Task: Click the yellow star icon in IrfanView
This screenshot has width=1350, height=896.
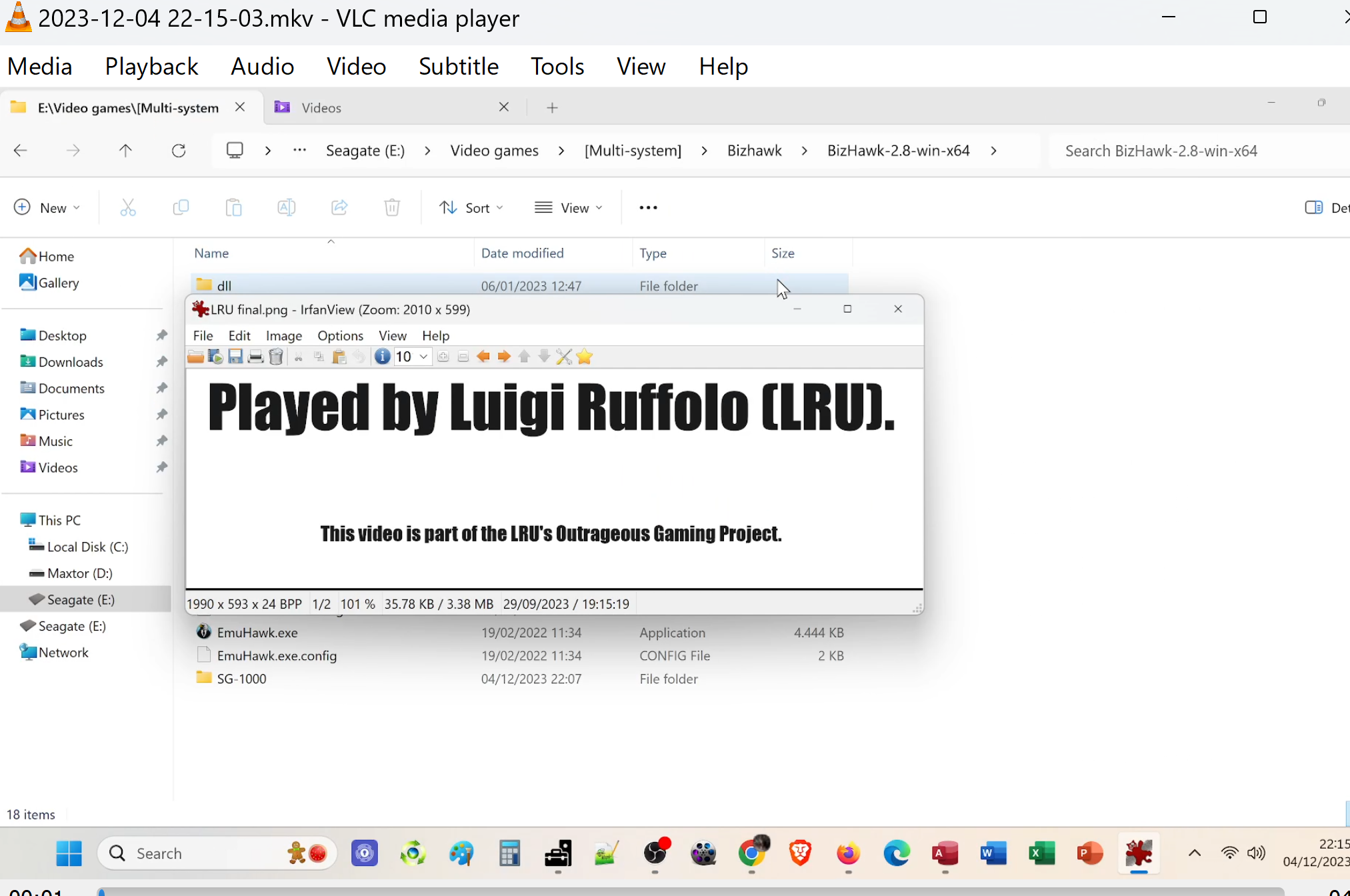Action: (x=585, y=357)
